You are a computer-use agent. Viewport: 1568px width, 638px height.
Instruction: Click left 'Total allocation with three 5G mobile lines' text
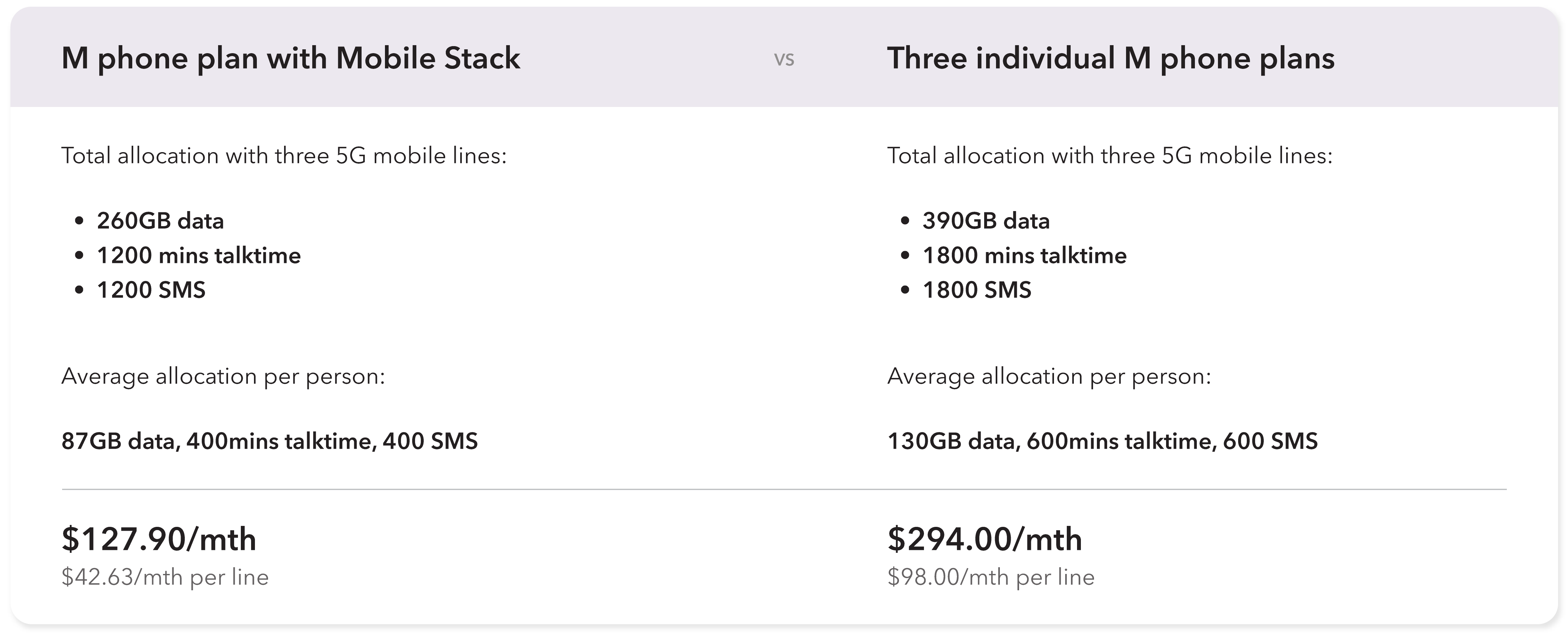point(284,156)
